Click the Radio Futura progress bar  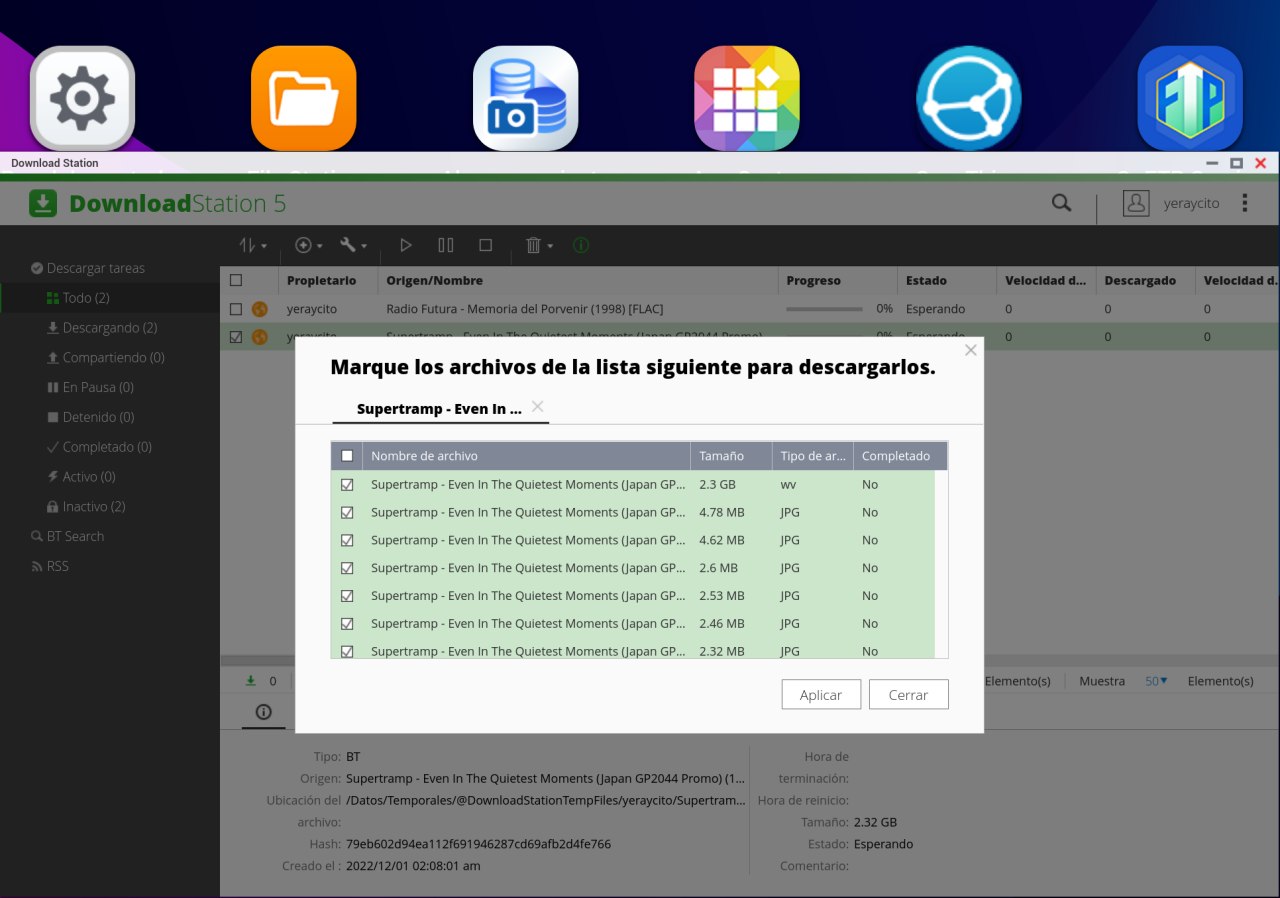(824, 309)
